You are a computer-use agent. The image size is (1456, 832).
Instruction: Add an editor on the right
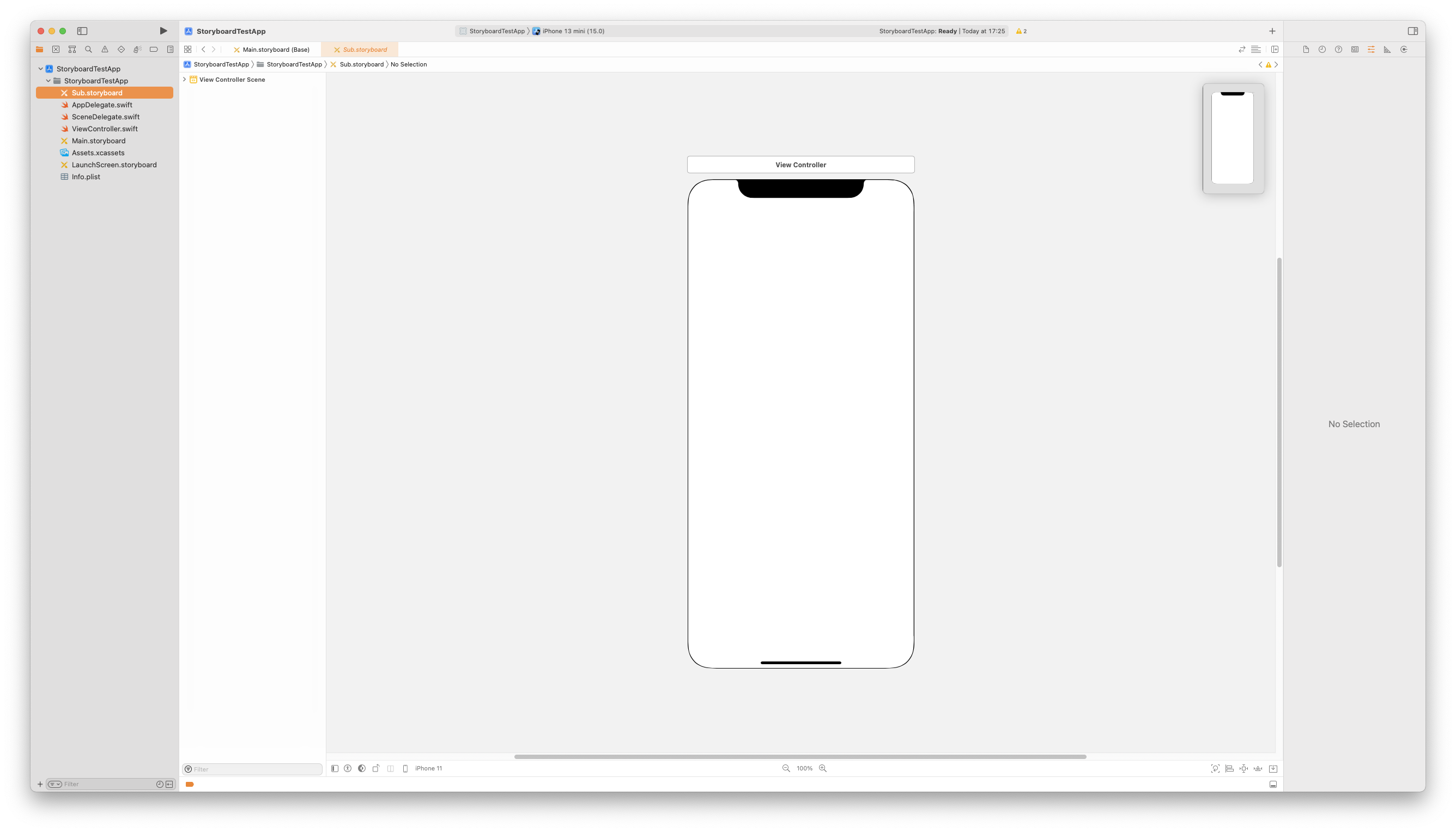pyautogui.click(x=1275, y=50)
